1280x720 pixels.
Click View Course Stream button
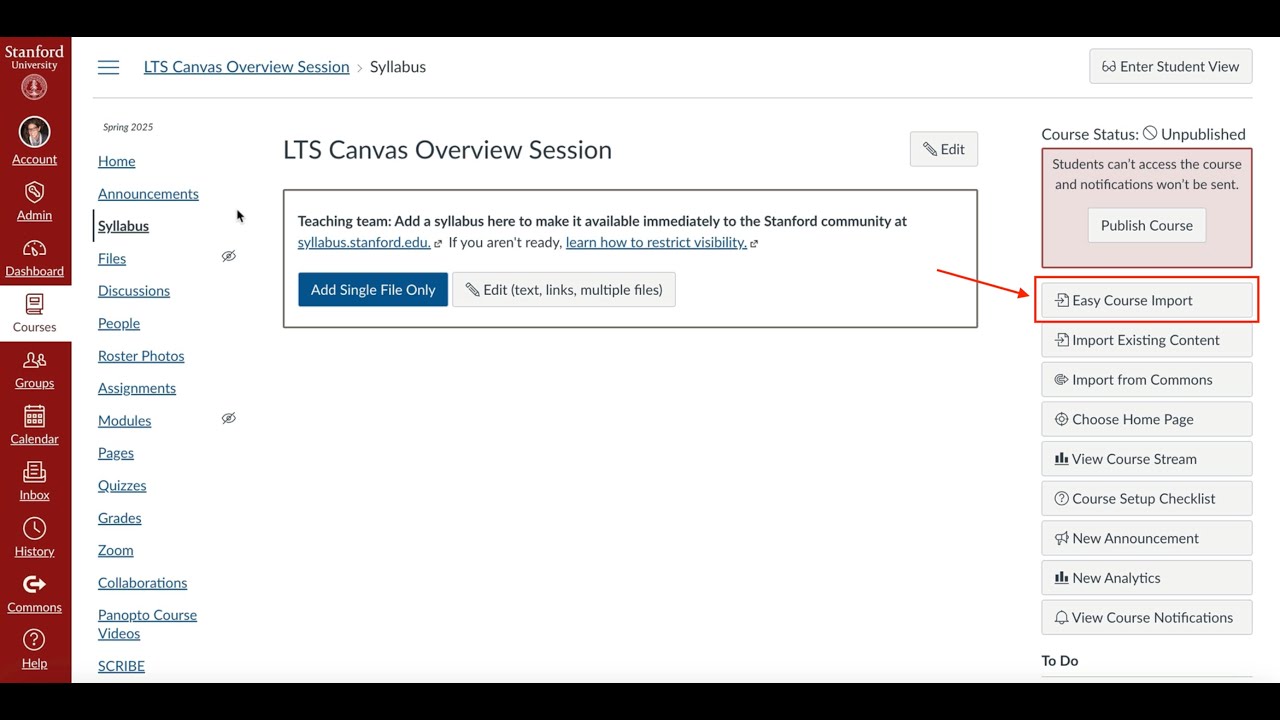pos(1146,459)
